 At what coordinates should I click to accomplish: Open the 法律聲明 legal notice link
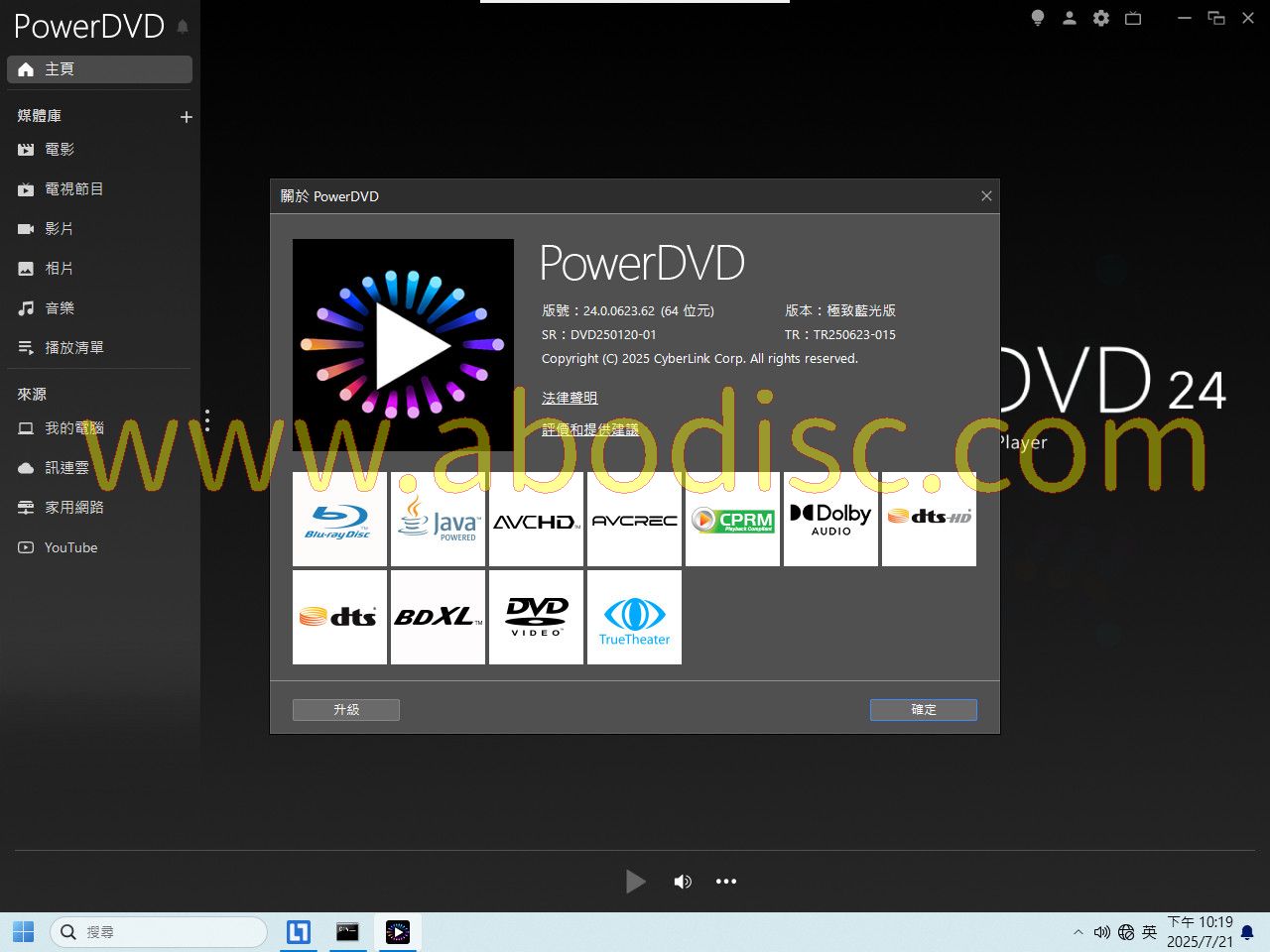(x=570, y=399)
